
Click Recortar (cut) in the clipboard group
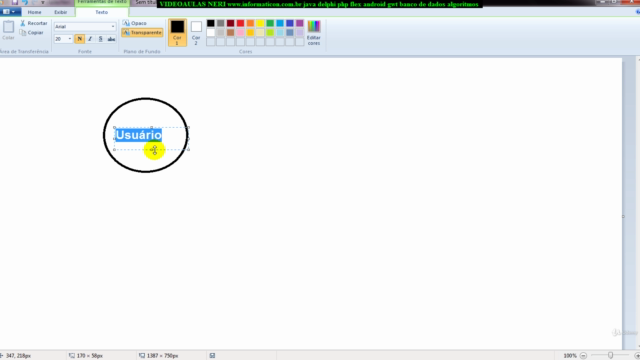tap(34, 23)
